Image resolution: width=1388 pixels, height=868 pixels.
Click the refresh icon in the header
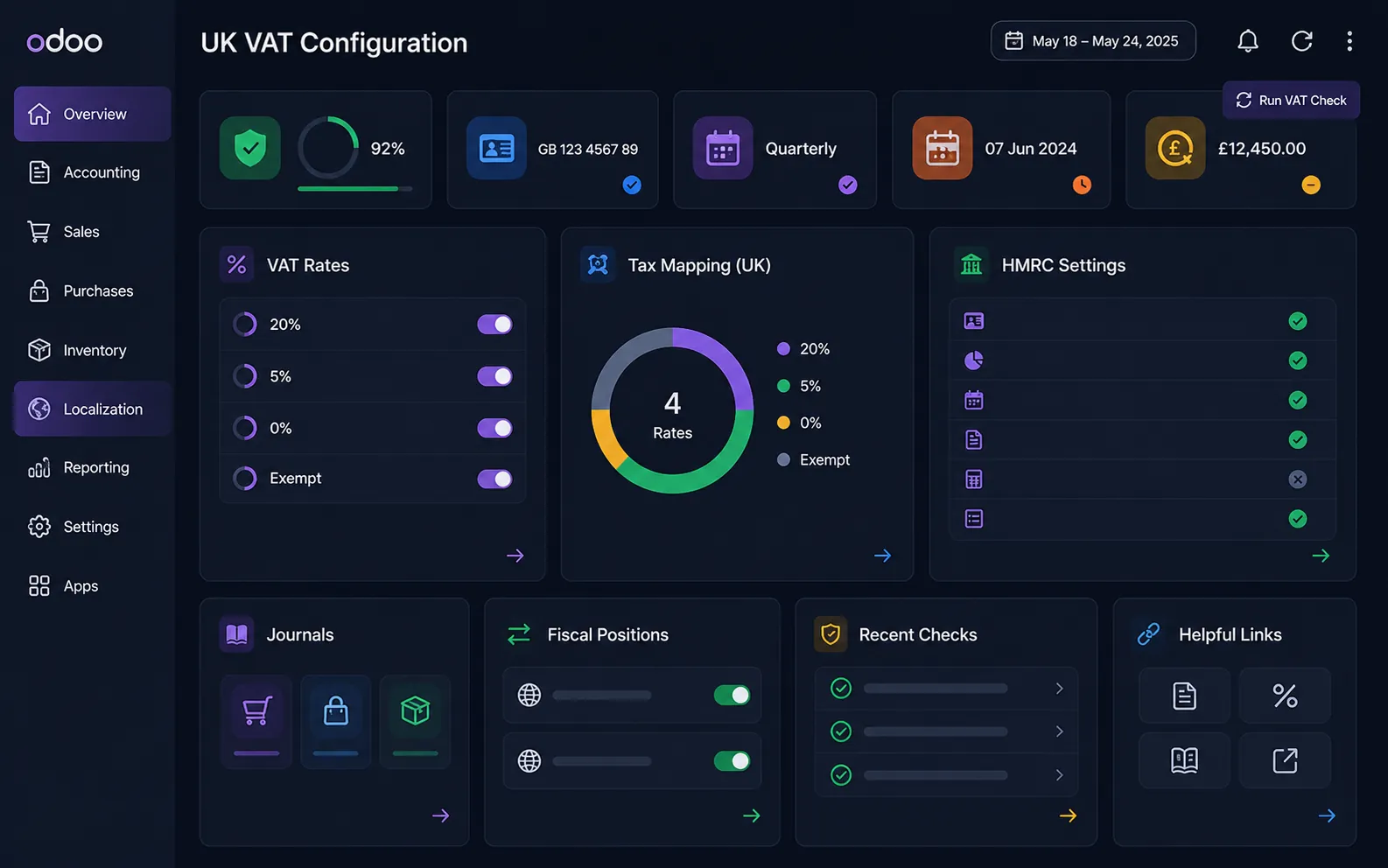click(x=1302, y=41)
